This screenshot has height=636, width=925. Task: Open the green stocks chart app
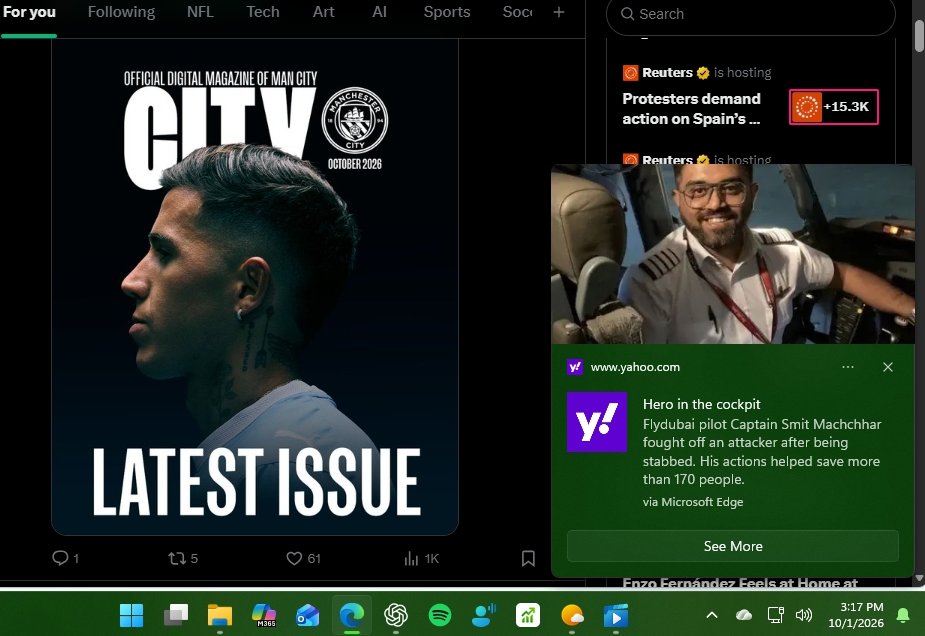528,615
